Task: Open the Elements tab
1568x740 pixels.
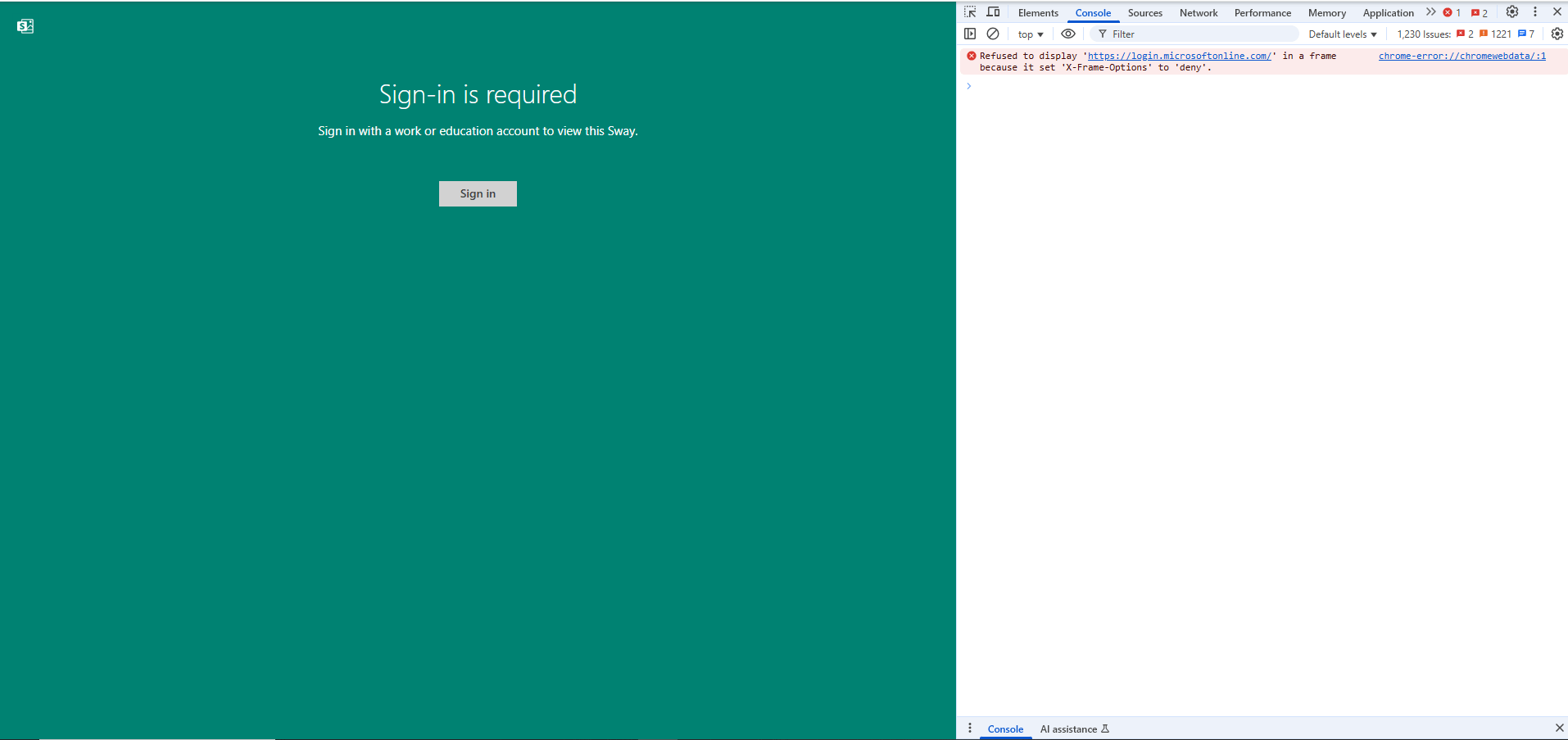Action: pyautogui.click(x=1038, y=12)
